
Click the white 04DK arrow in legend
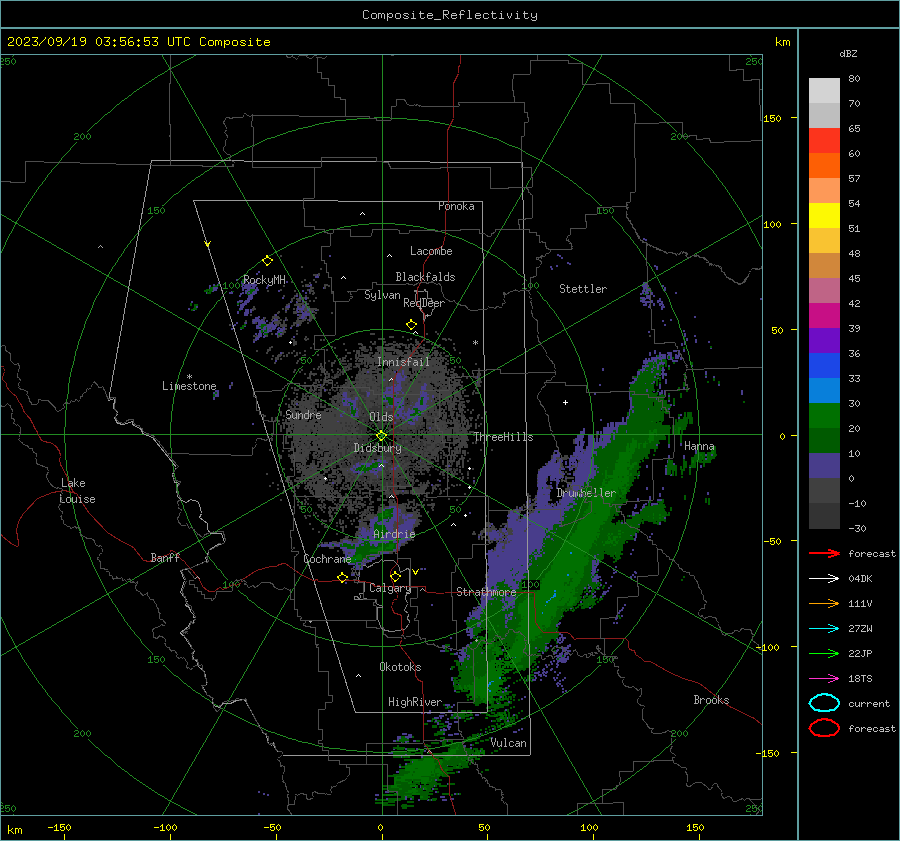824,578
